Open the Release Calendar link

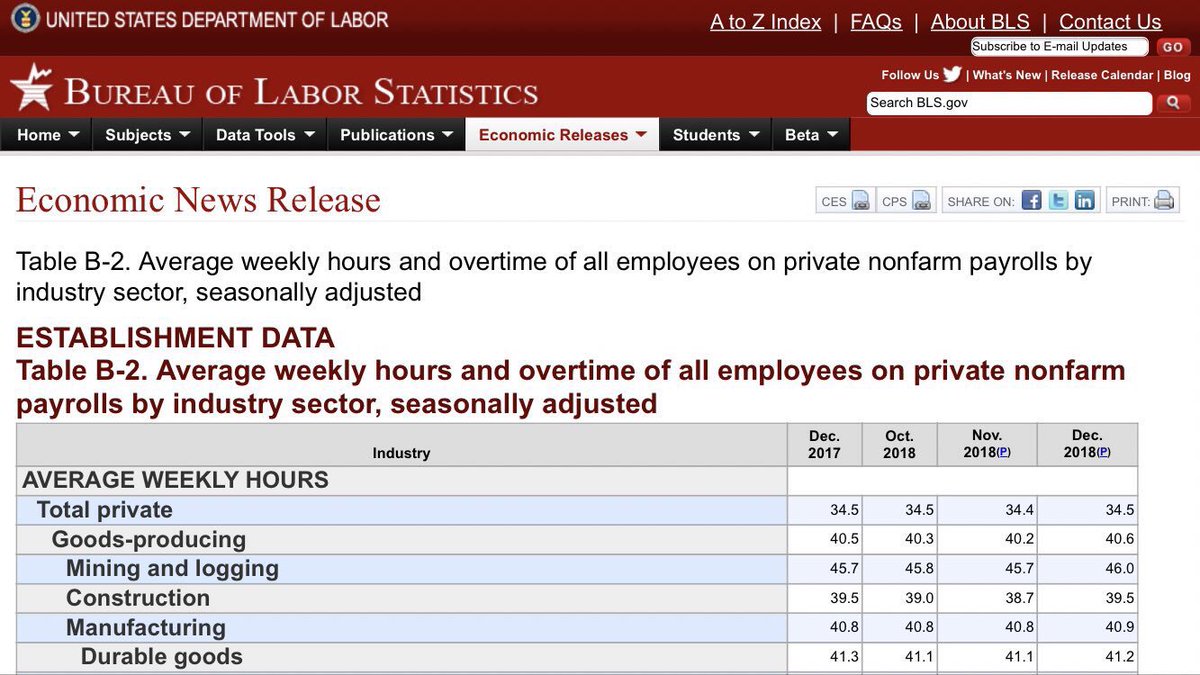coord(1103,75)
